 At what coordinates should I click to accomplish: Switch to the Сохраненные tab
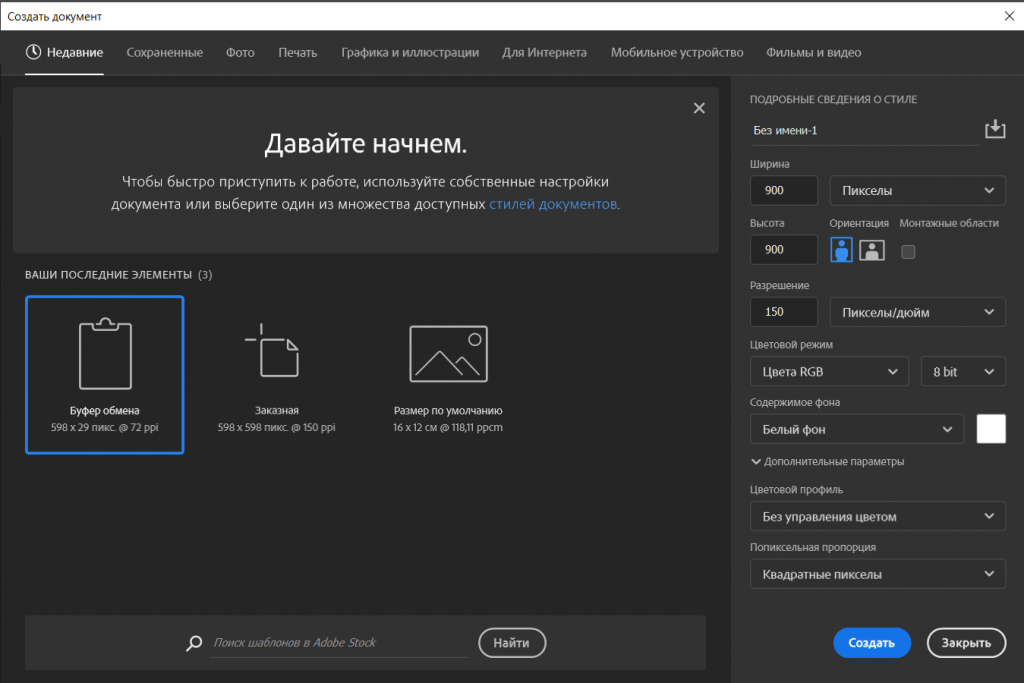click(165, 52)
